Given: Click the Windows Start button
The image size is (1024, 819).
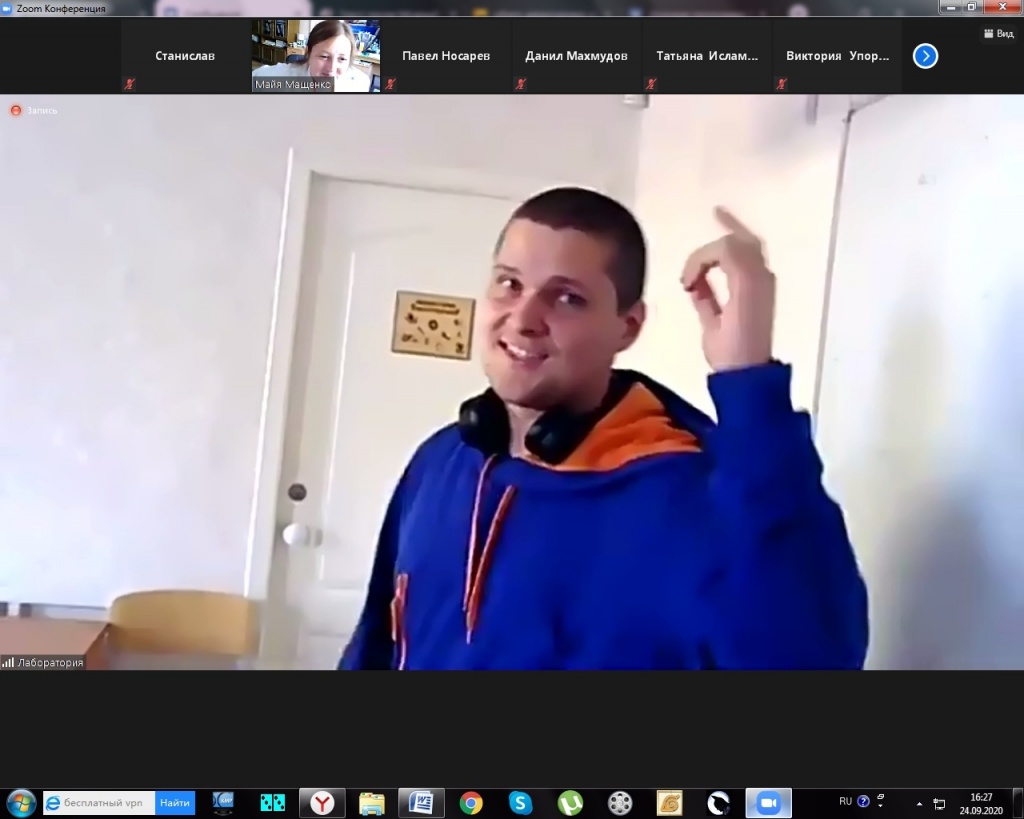Looking at the screenshot, I should (x=21, y=802).
